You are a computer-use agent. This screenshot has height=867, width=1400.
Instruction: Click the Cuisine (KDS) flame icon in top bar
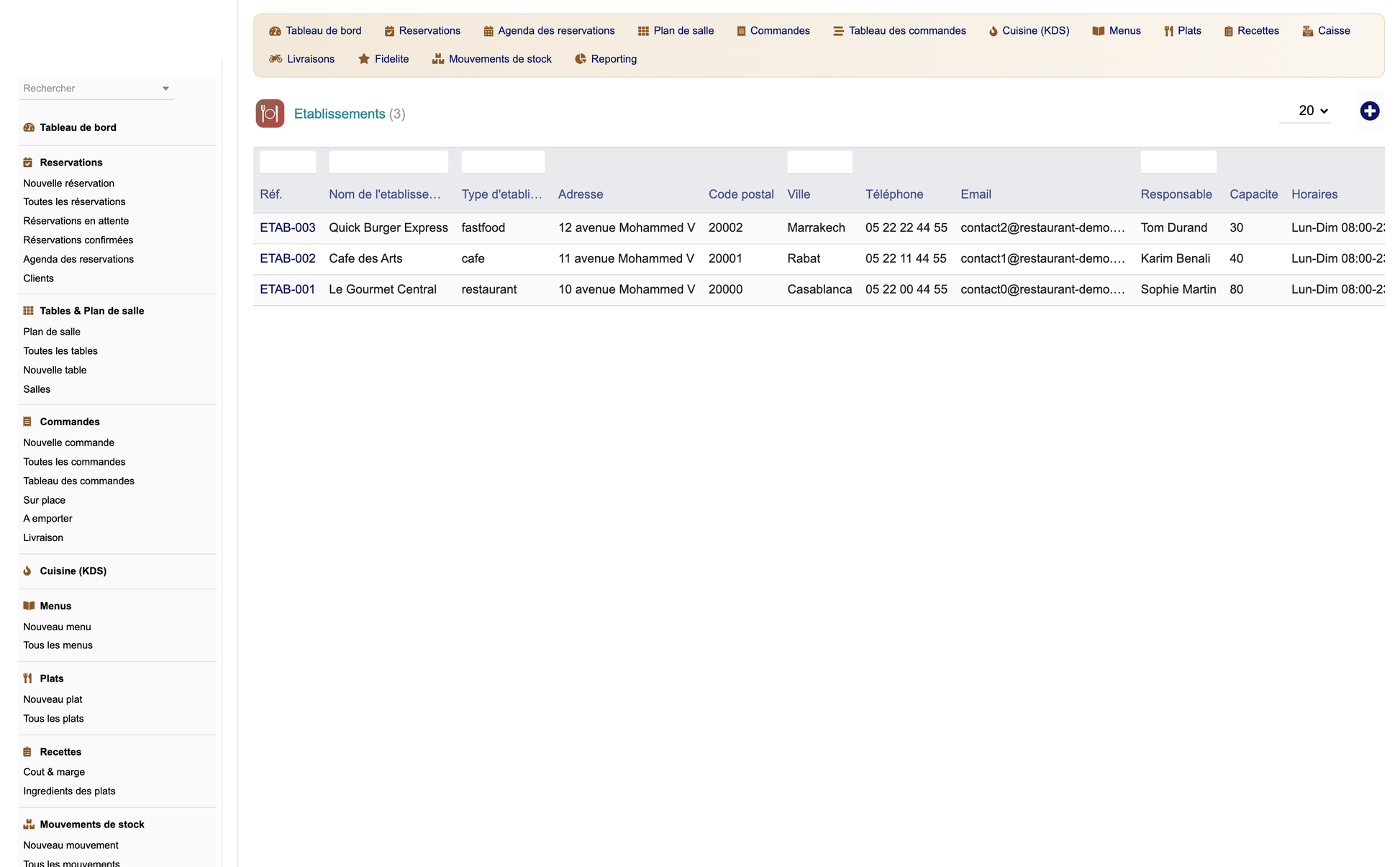(x=994, y=31)
